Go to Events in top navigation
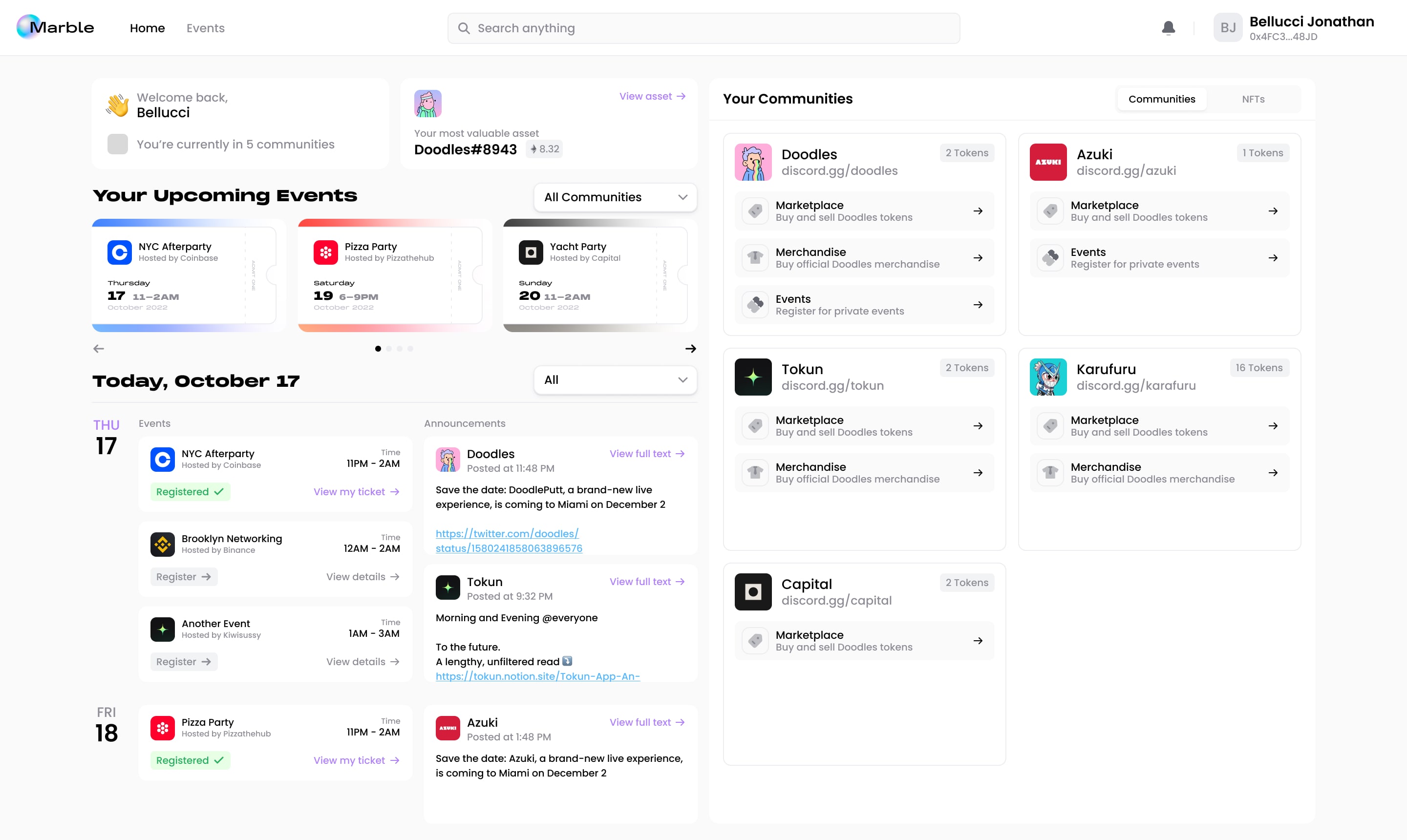The image size is (1407, 840). click(x=206, y=28)
